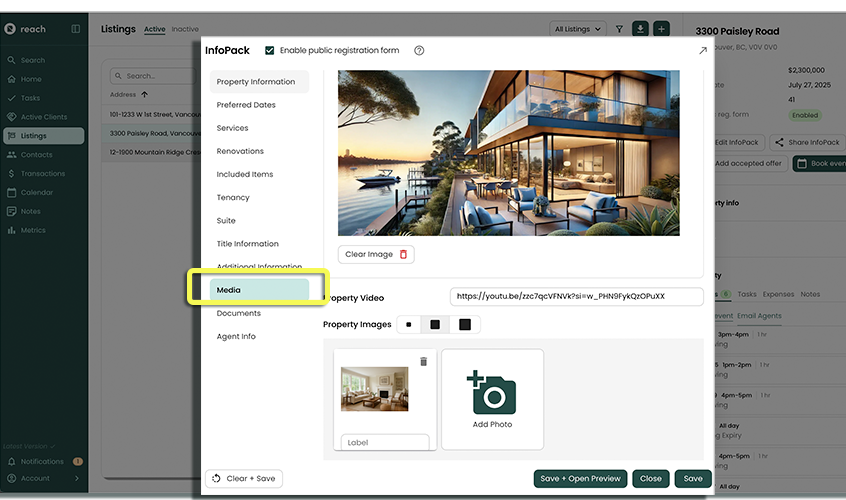Collapse the sidebar using the panel icon
Viewport: 846px width, 500px height.
(76, 29)
